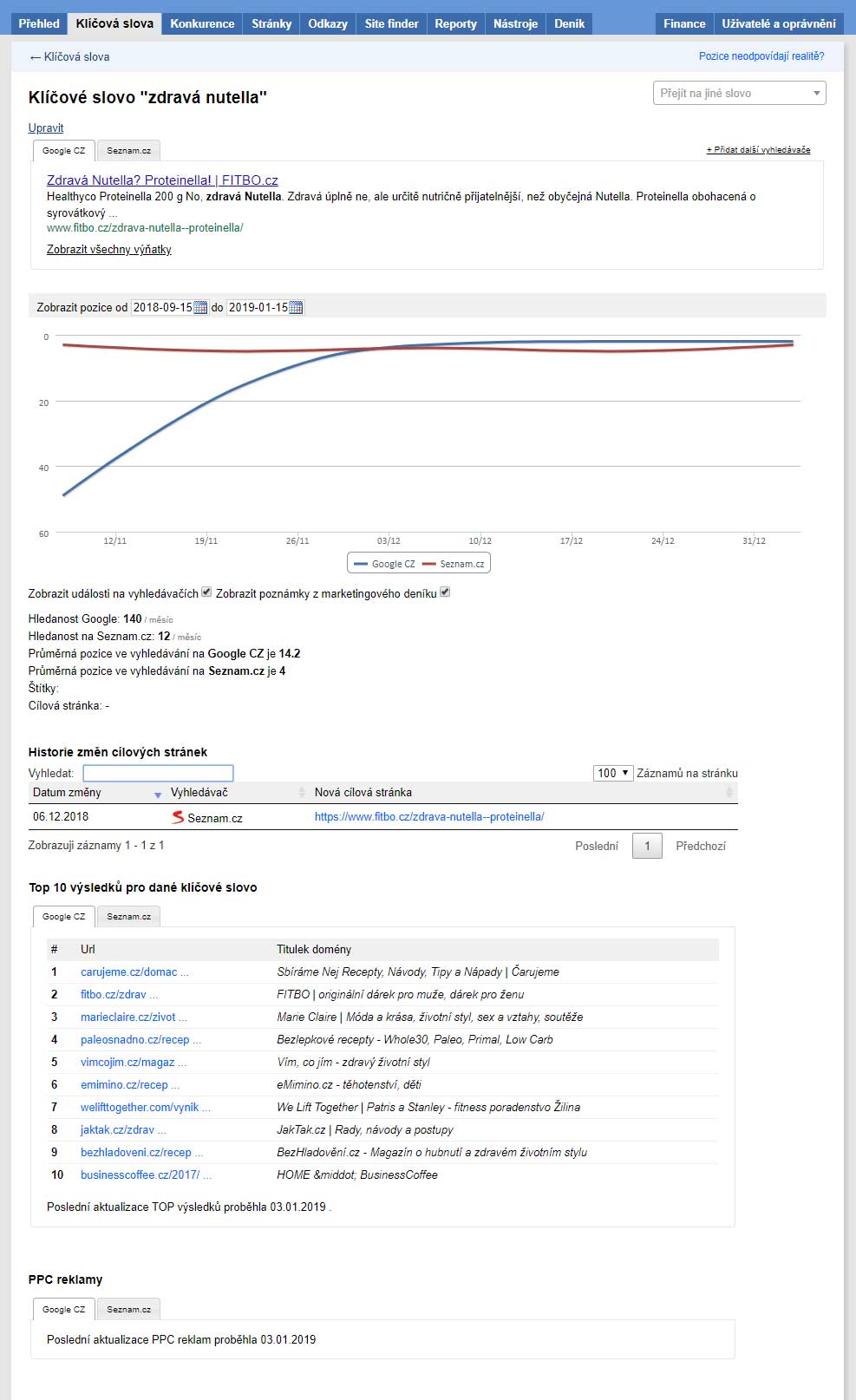Click the 'Historie změn cílových stránek' heading
The width and height of the screenshot is (856, 1400).
point(118,752)
